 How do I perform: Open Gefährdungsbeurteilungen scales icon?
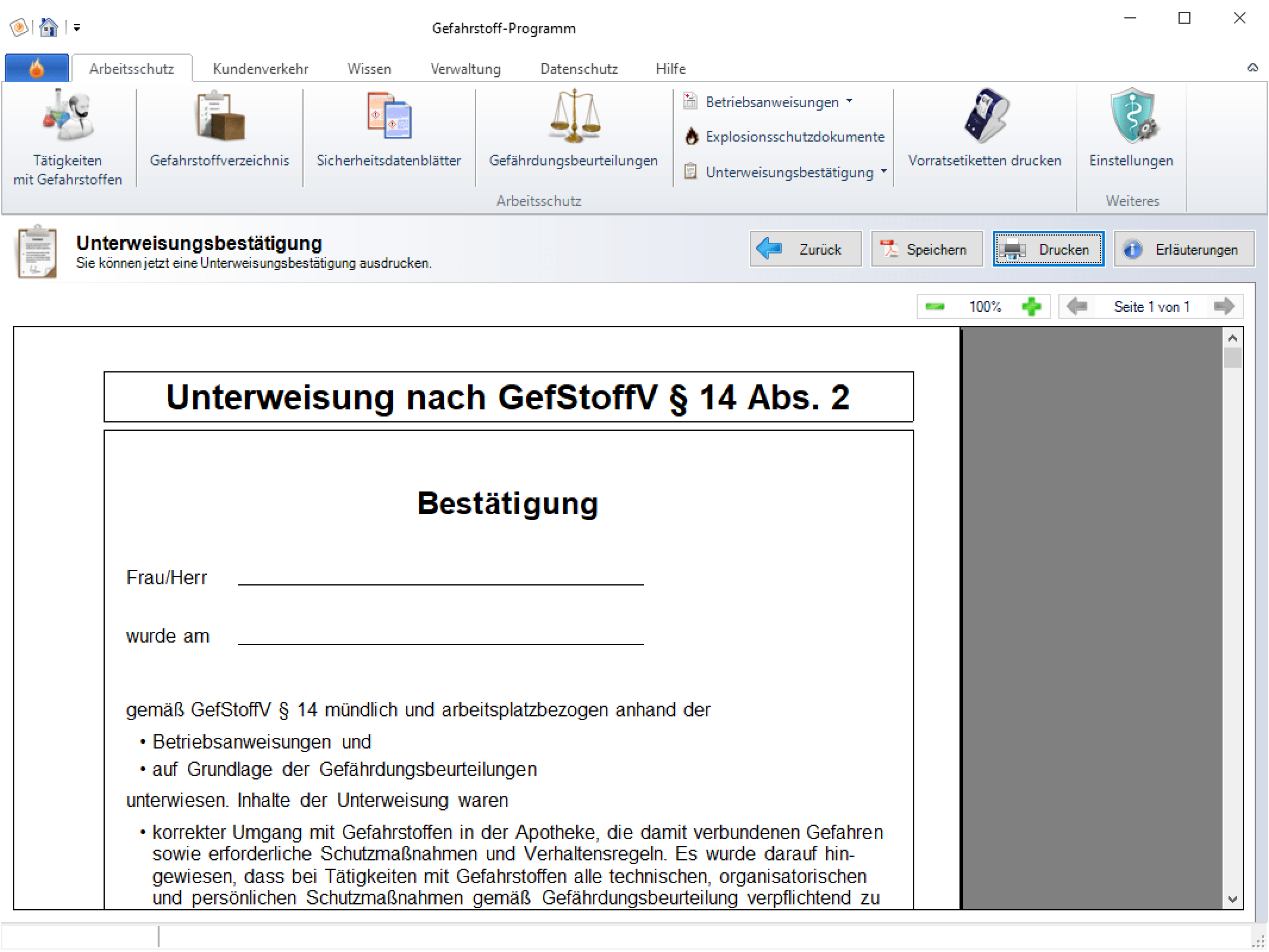(x=574, y=115)
